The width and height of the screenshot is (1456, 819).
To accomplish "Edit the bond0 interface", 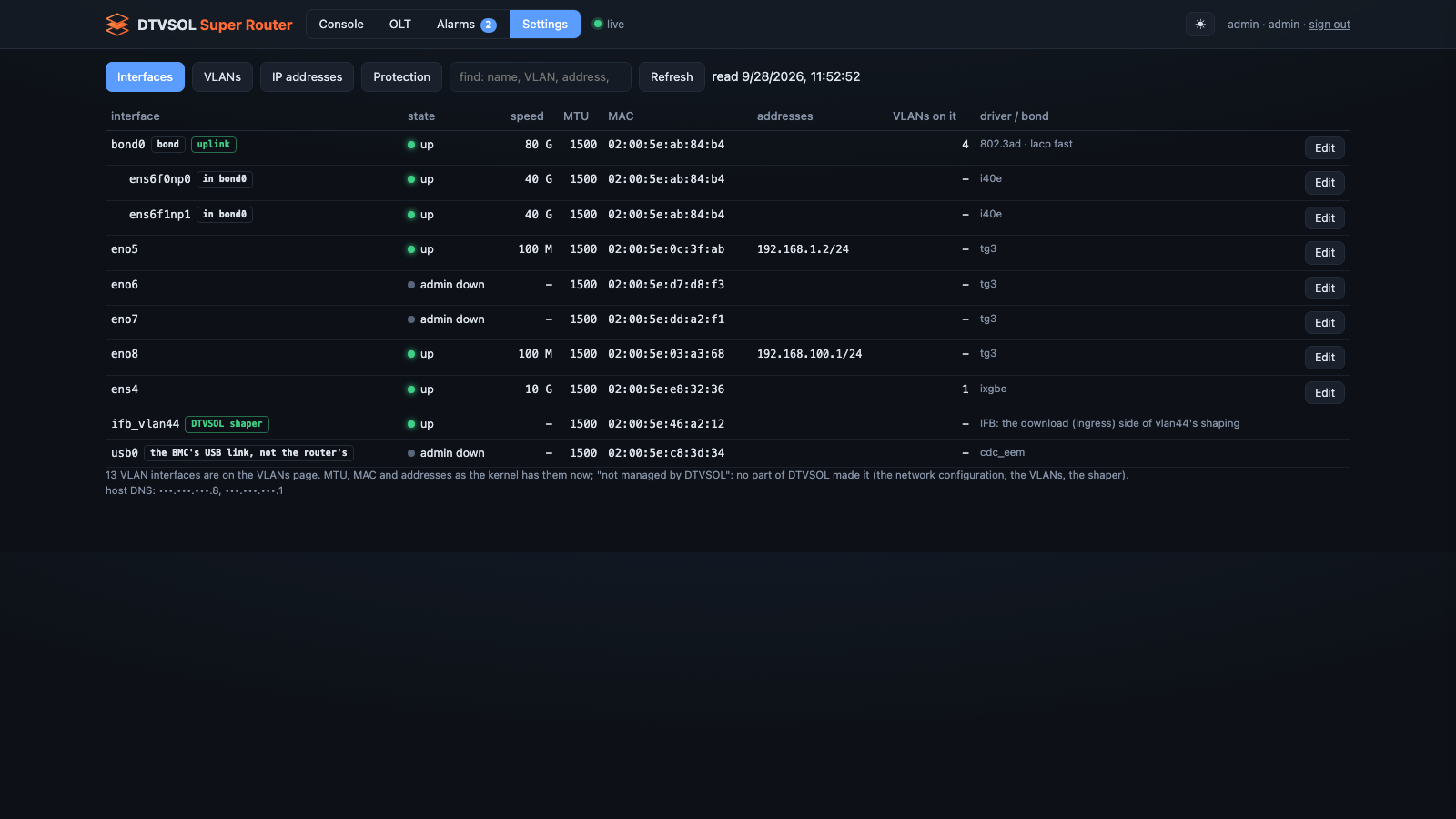I will (1325, 148).
